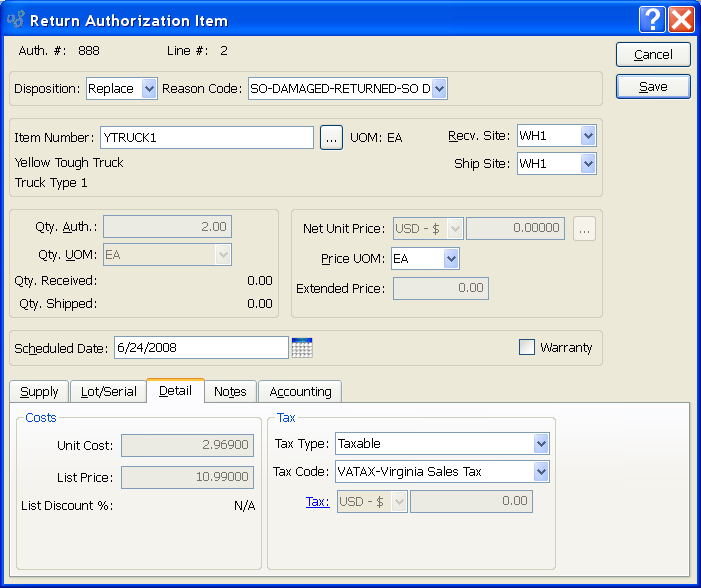Viewport: 701px width, 588px height.
Task: Switch to the Supply tab
Action: pyautogui.click(x=40, y=392)
